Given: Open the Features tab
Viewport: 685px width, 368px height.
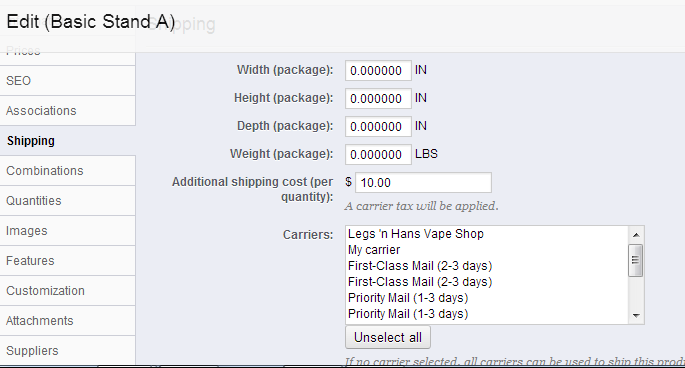Looking at the screenshot, I should 68,261.
